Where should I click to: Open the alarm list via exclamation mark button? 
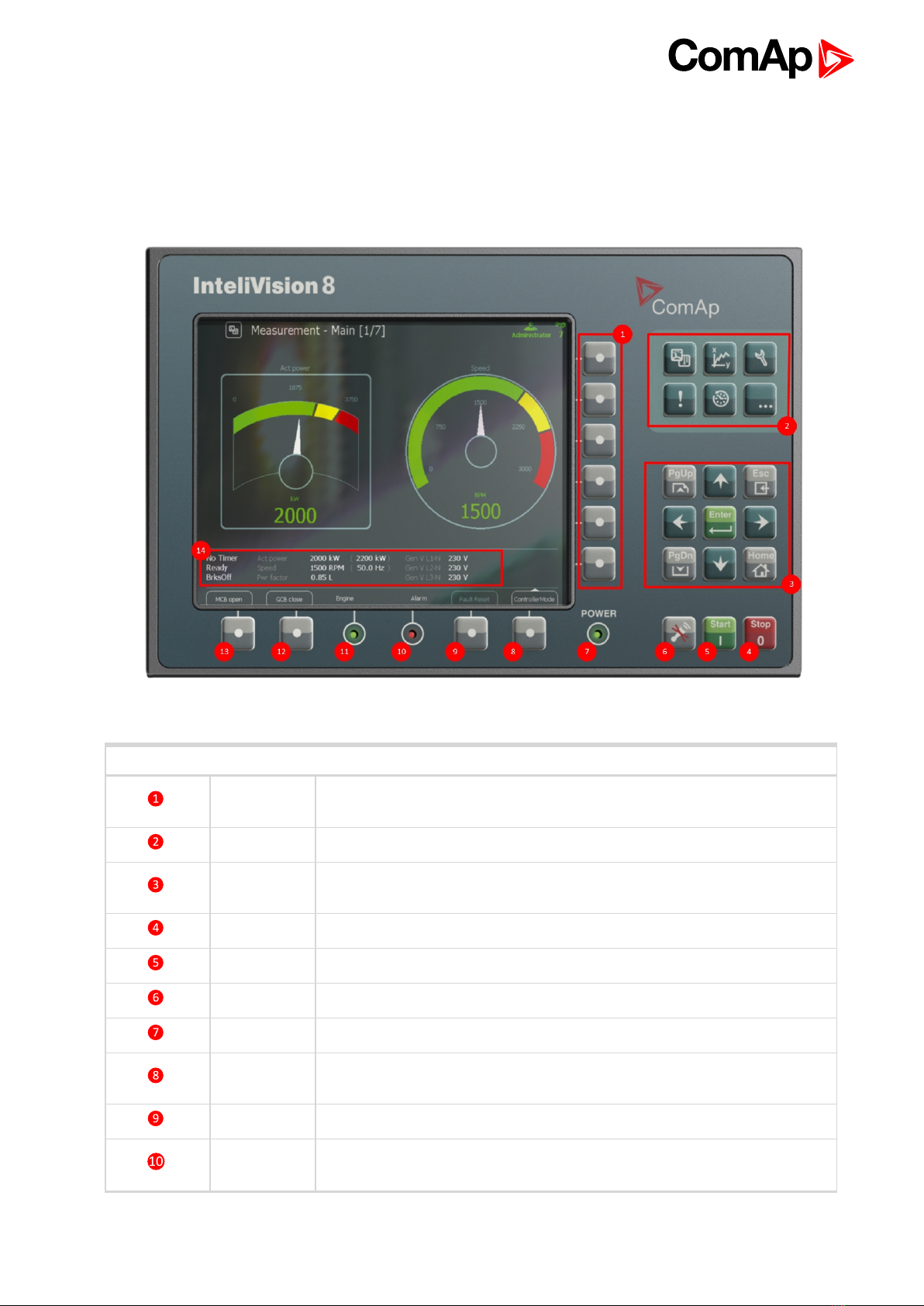click(680, 400)
